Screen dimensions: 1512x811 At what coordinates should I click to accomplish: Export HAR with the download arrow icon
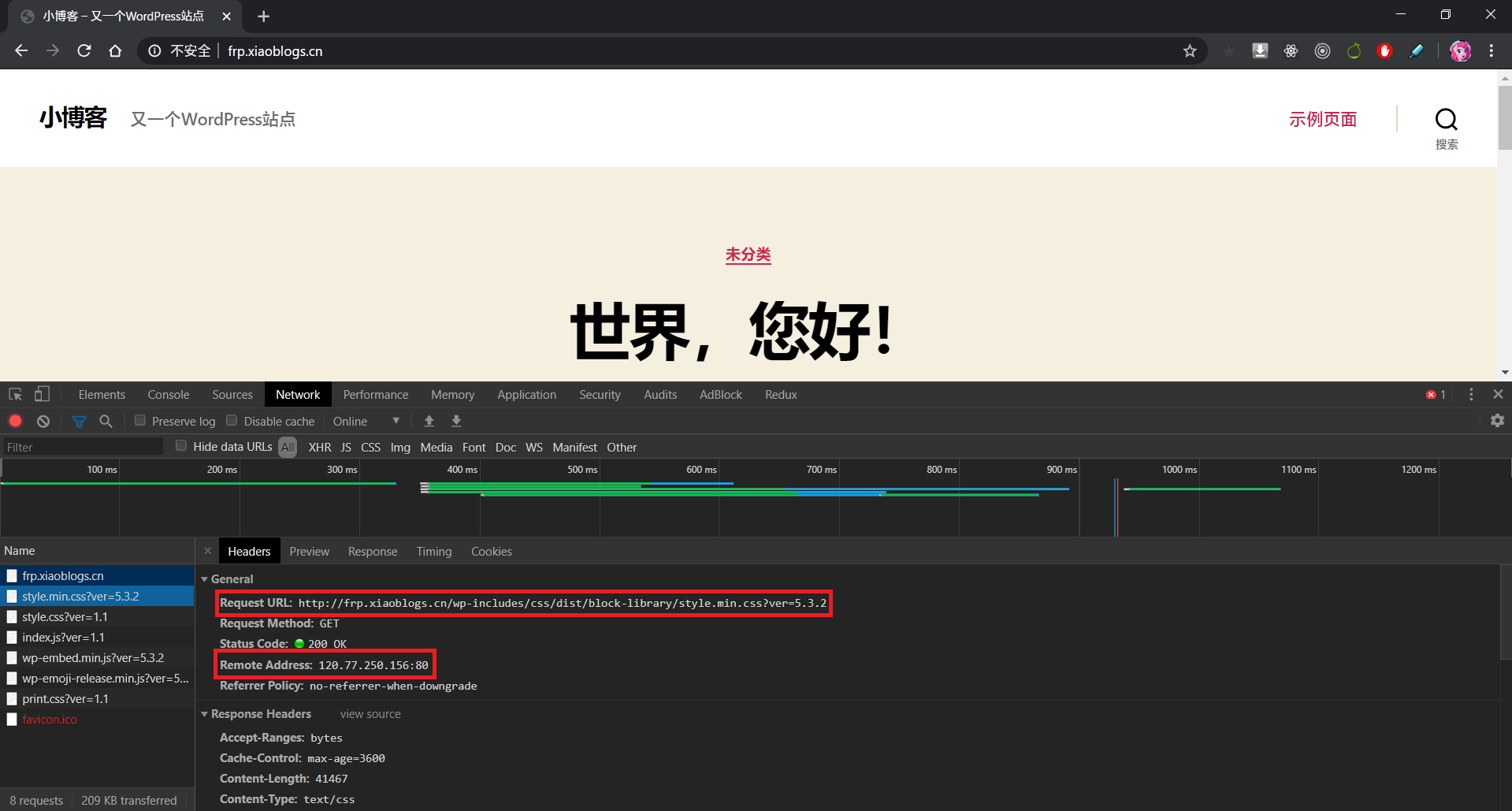click(x=456, y=421)
